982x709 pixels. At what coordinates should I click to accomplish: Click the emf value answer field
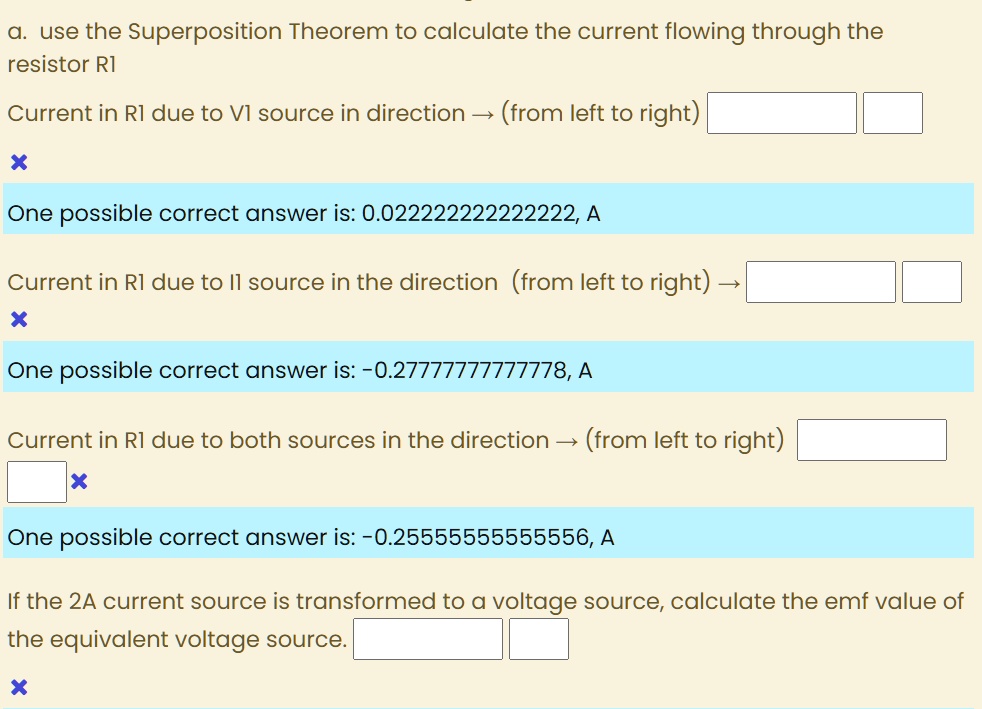[427, 638]
